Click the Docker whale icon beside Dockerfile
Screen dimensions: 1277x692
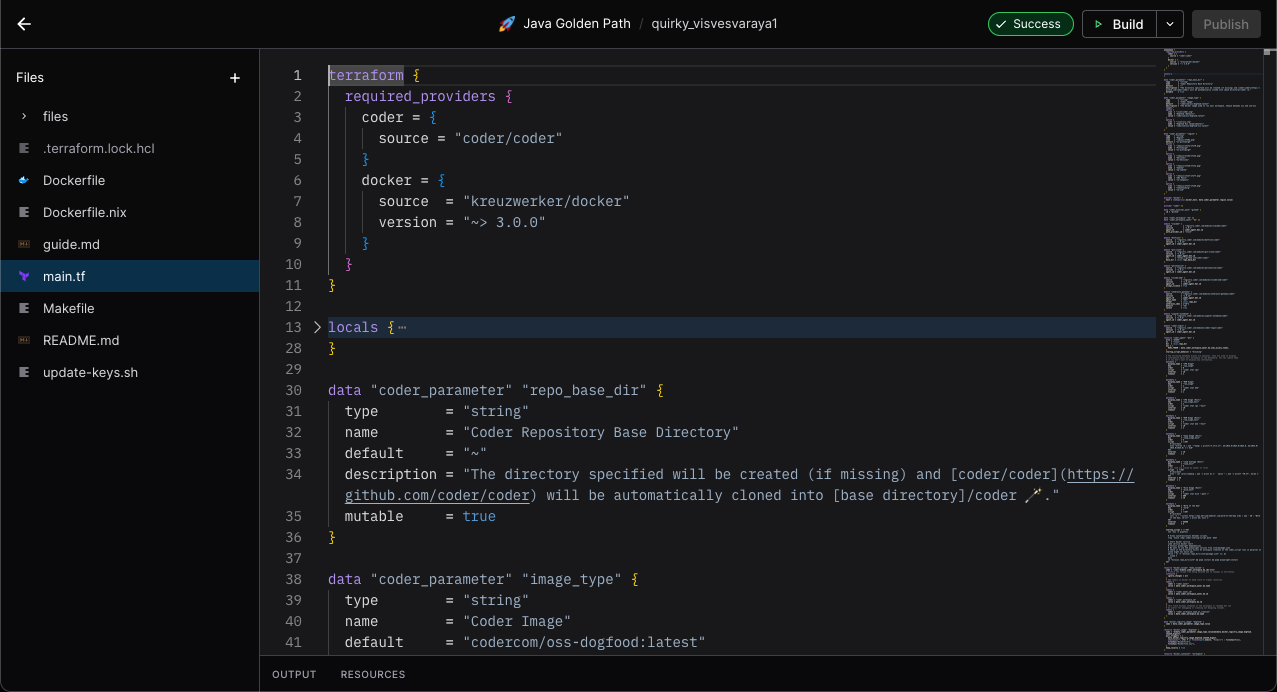pos(24,180)
